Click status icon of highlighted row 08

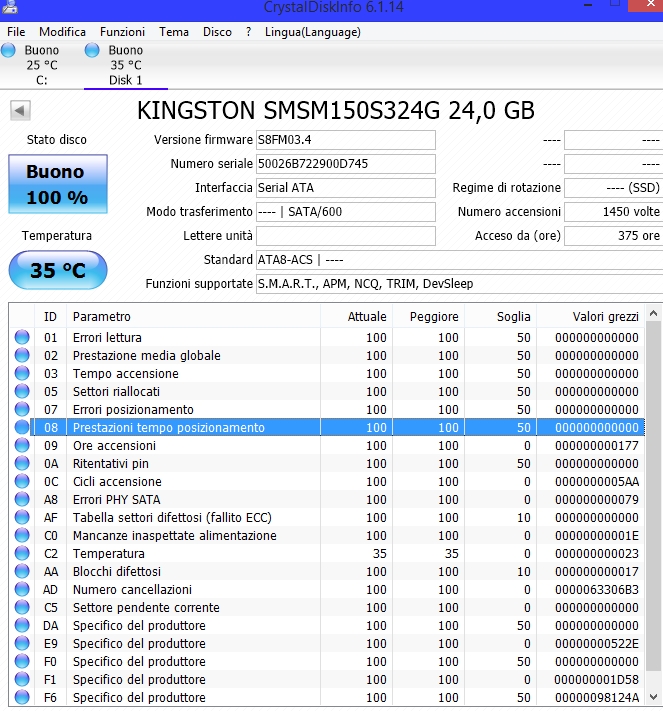(22, 427)
